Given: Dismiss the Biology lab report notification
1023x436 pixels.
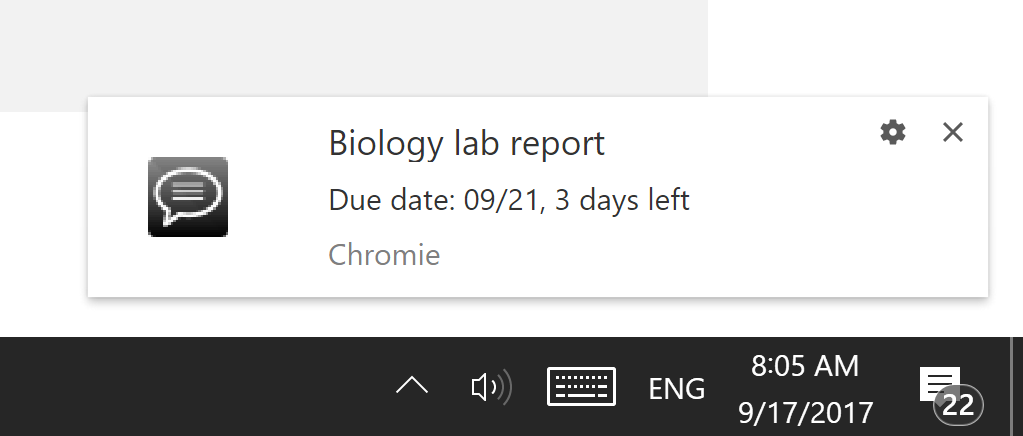Looking at the screenshot, I should point(953,132).
